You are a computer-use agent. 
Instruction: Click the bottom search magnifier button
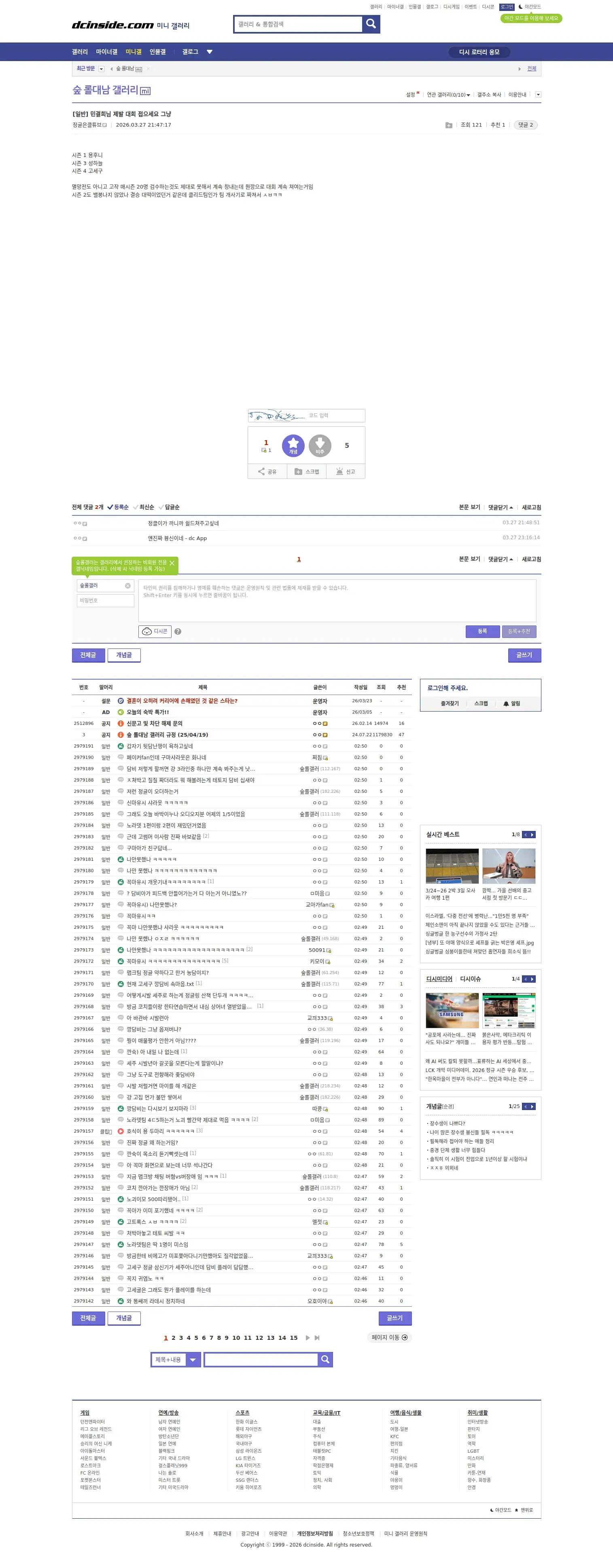coord(326,1359)
